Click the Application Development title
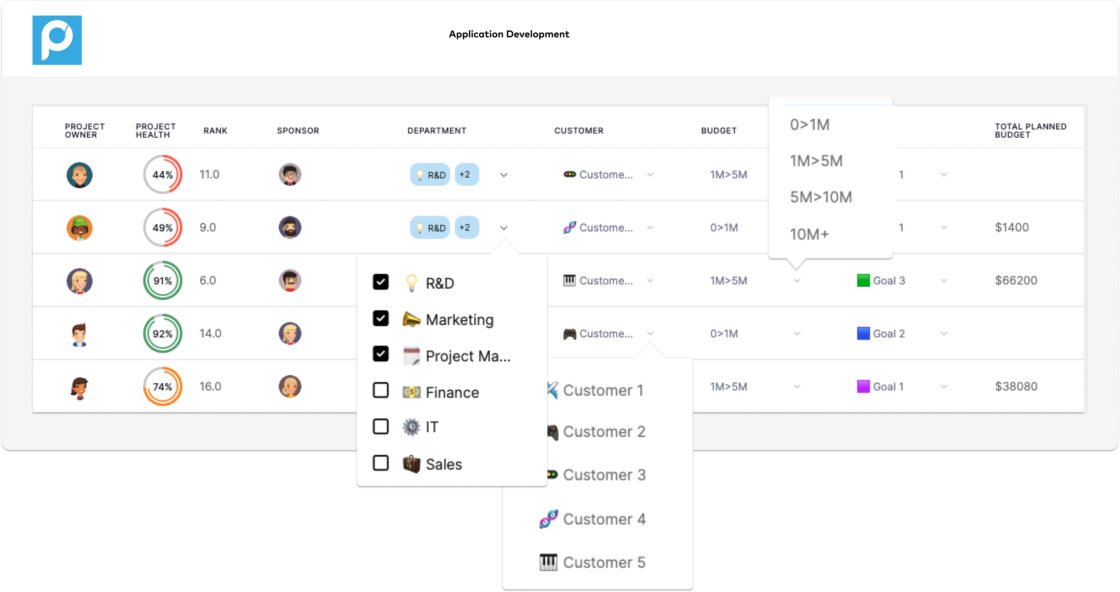Image resolution: width=1120 pixels, height=592 pixels. [x=509, y=34]
